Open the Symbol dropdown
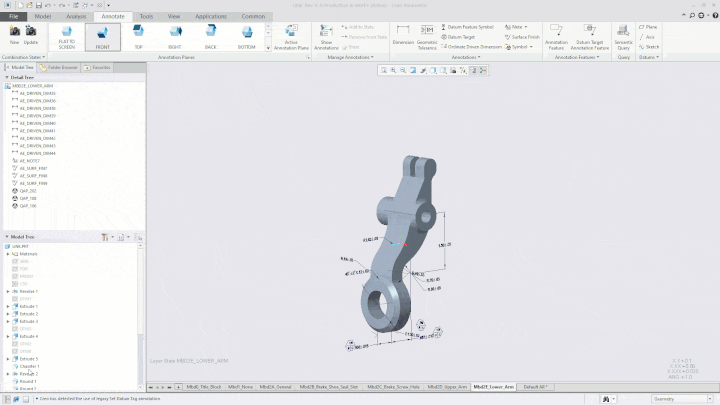Viewport: 720px width, 405px height. [520, 47]
